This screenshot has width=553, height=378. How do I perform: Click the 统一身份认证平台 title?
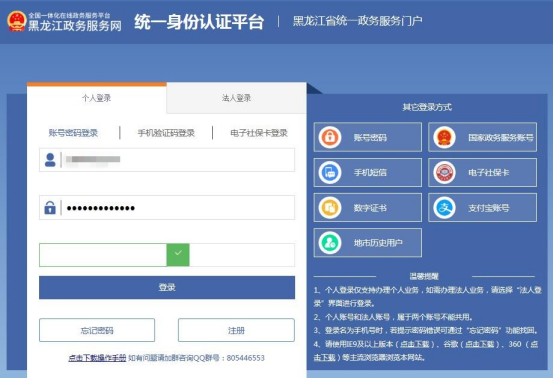199,22
